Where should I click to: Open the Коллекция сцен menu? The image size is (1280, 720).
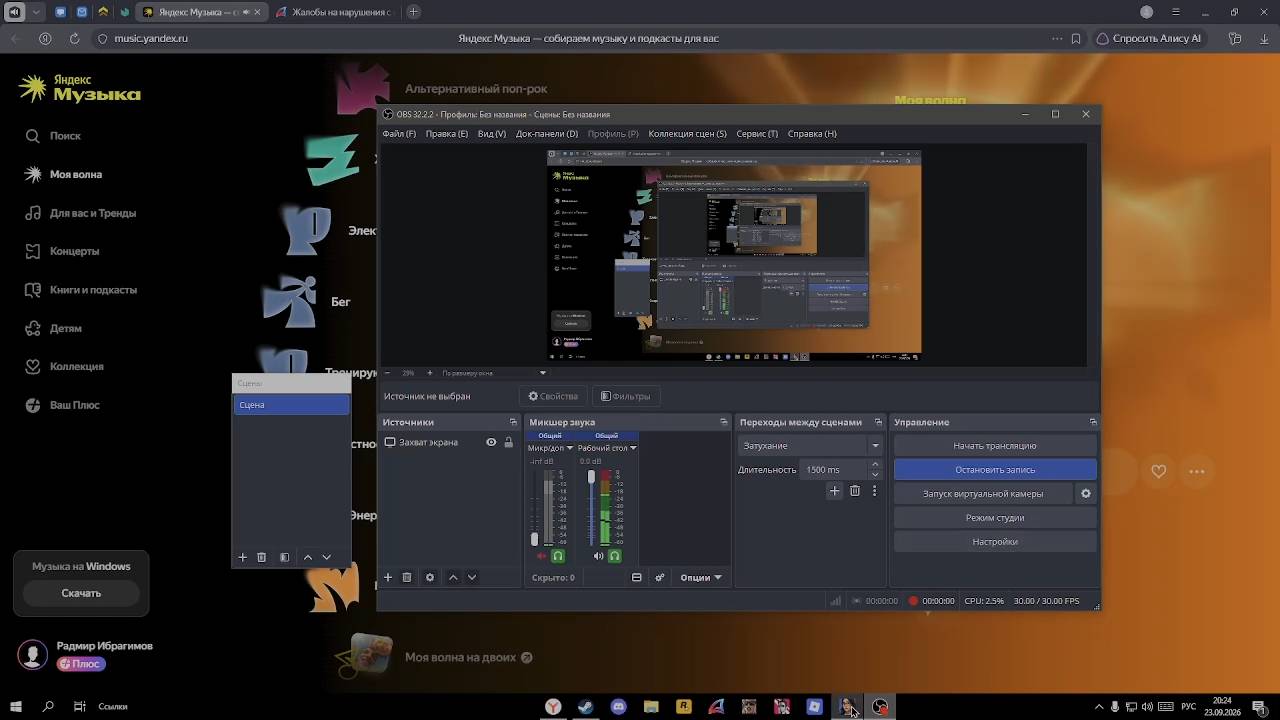coord(687,134)
